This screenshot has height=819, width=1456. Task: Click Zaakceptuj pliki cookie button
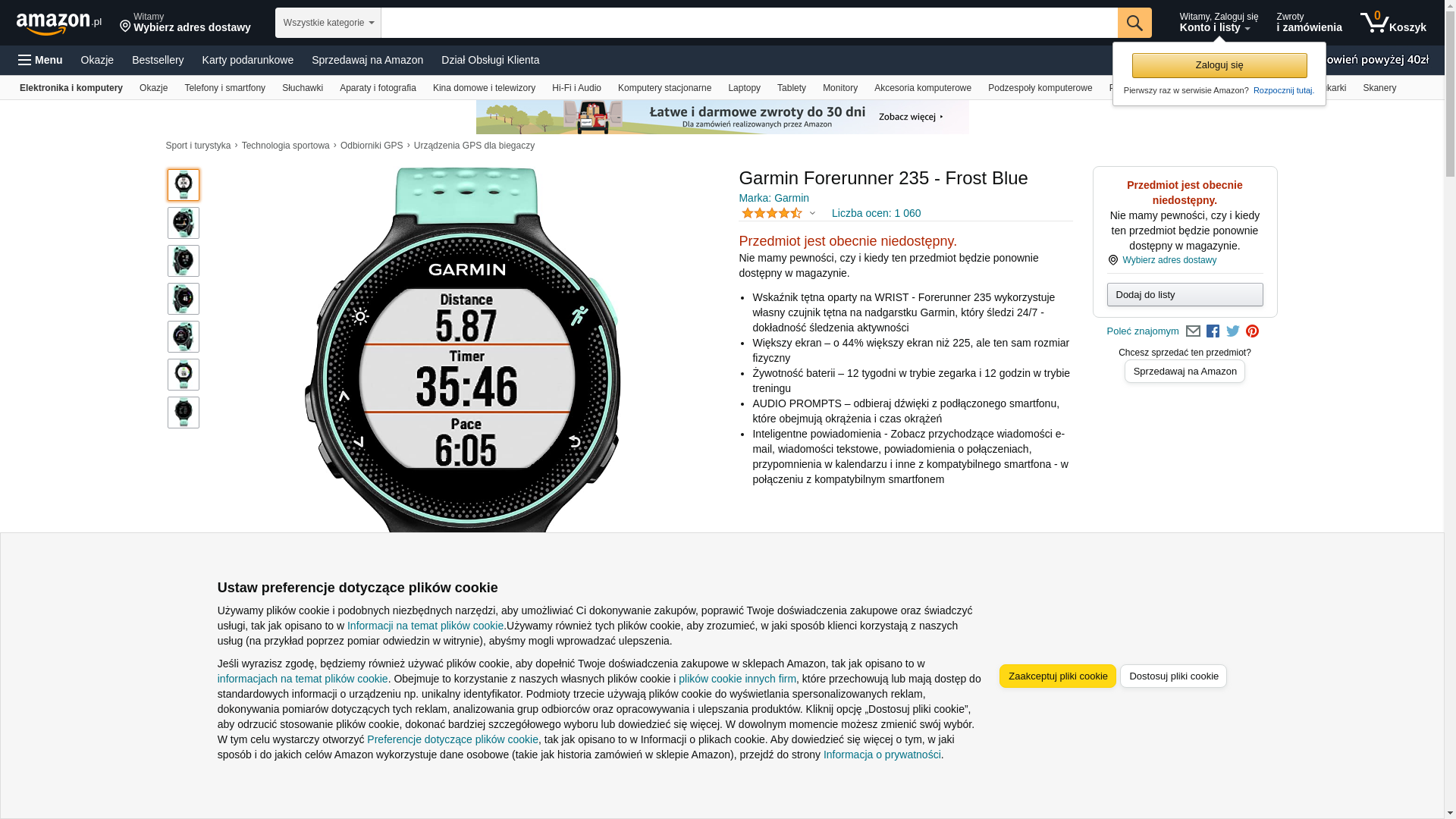point(1058,676)
